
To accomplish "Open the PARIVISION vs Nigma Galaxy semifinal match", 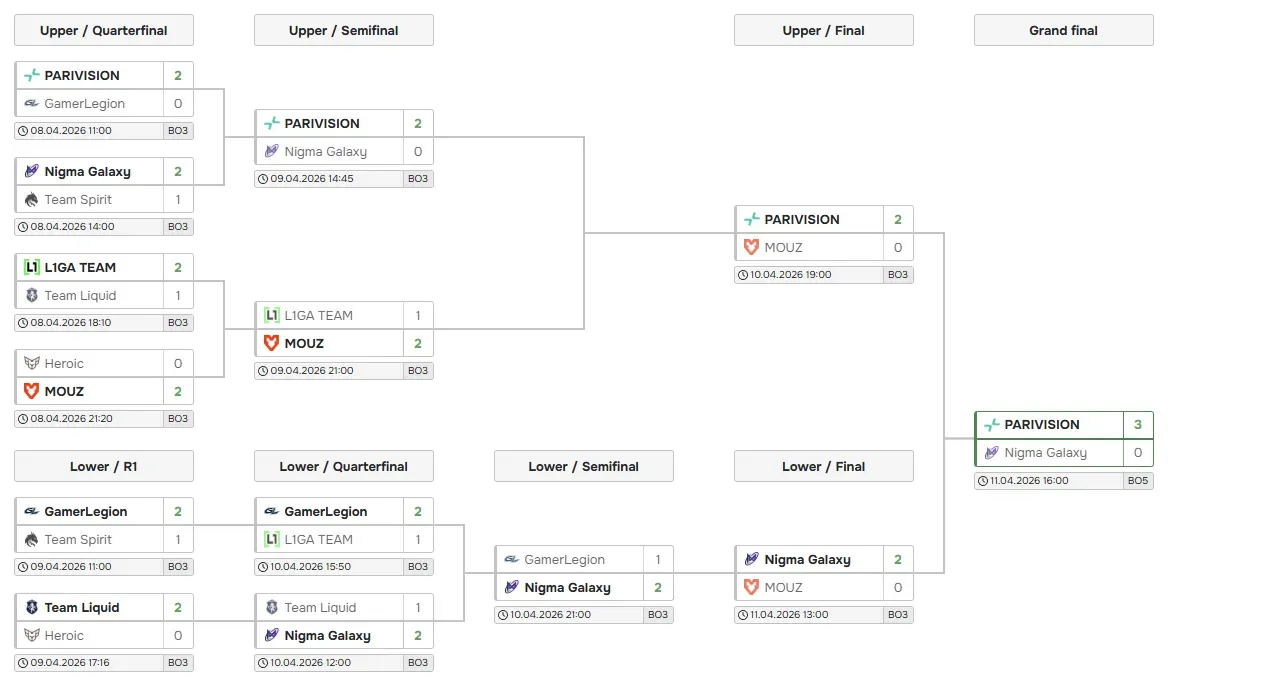I will (343, 137).
